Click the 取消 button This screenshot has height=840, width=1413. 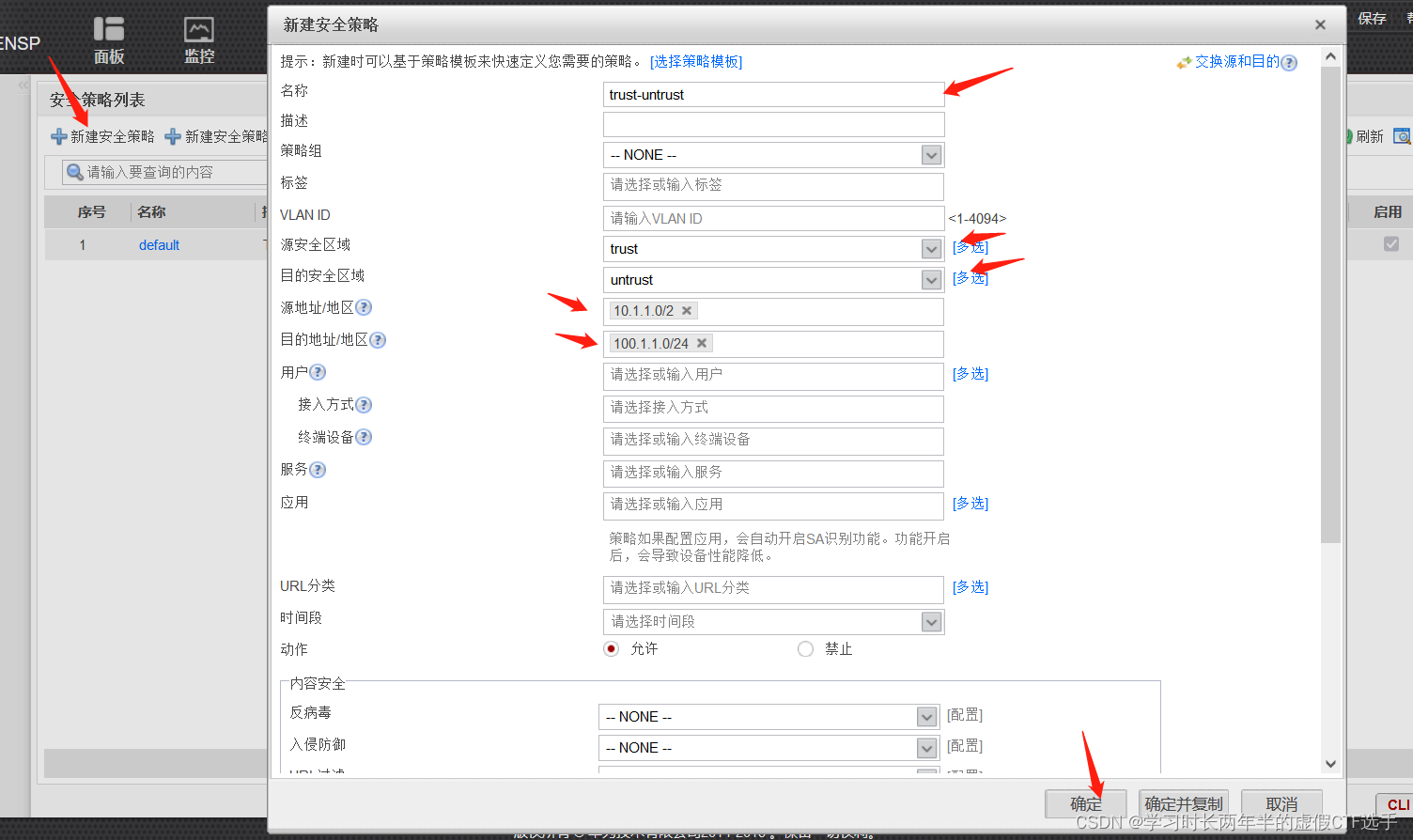point(1281,804)
